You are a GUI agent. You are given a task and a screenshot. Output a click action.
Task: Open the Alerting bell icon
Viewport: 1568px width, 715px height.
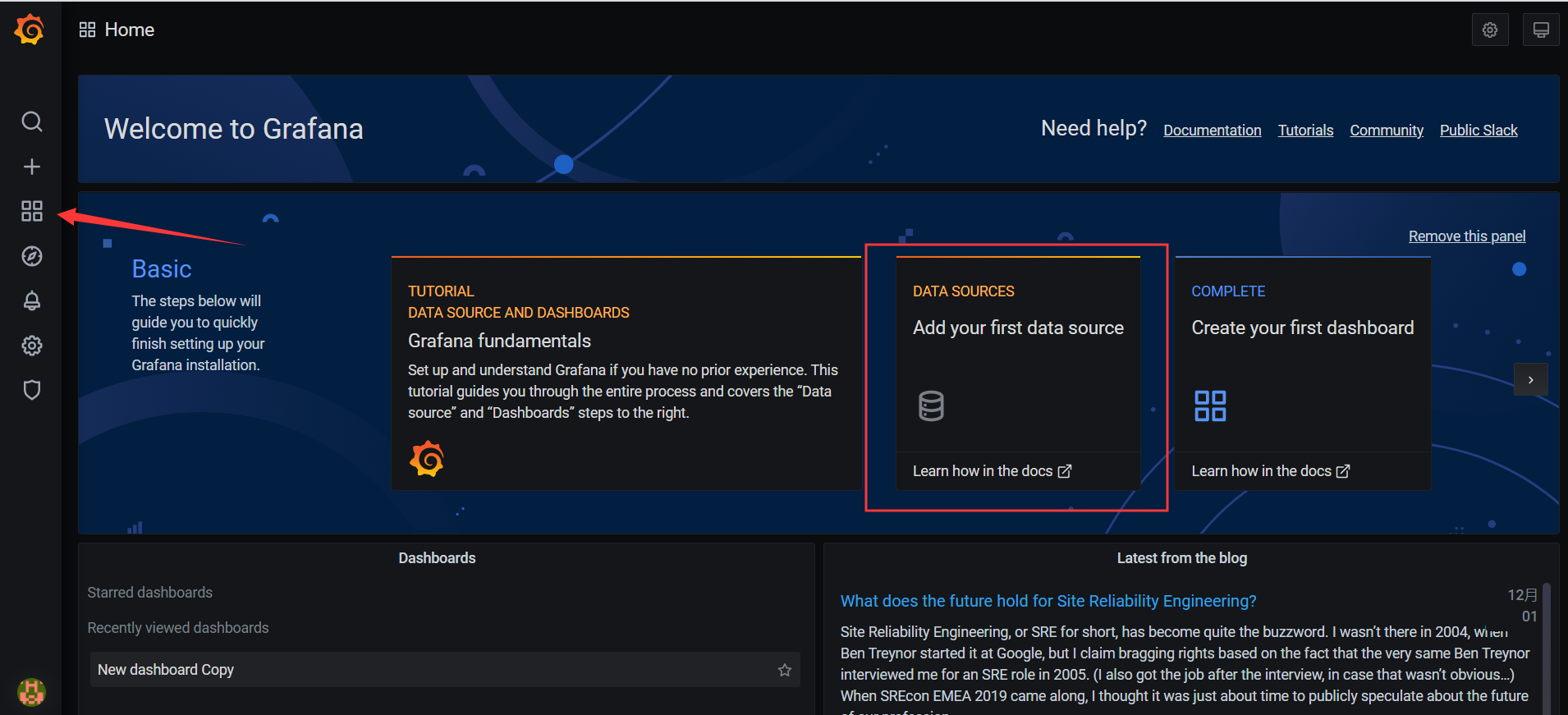click(x=31, y=300)
